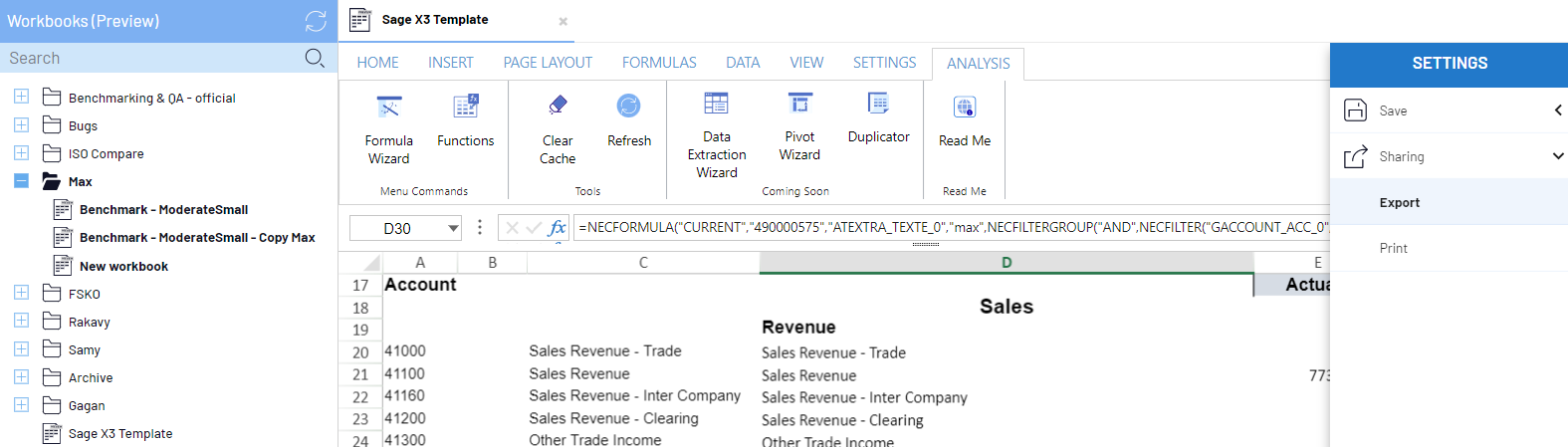Launch the Data Extraction Wizard
Image resolution: width=1568 pixels, height=447 pixels.
pos(716,104)
